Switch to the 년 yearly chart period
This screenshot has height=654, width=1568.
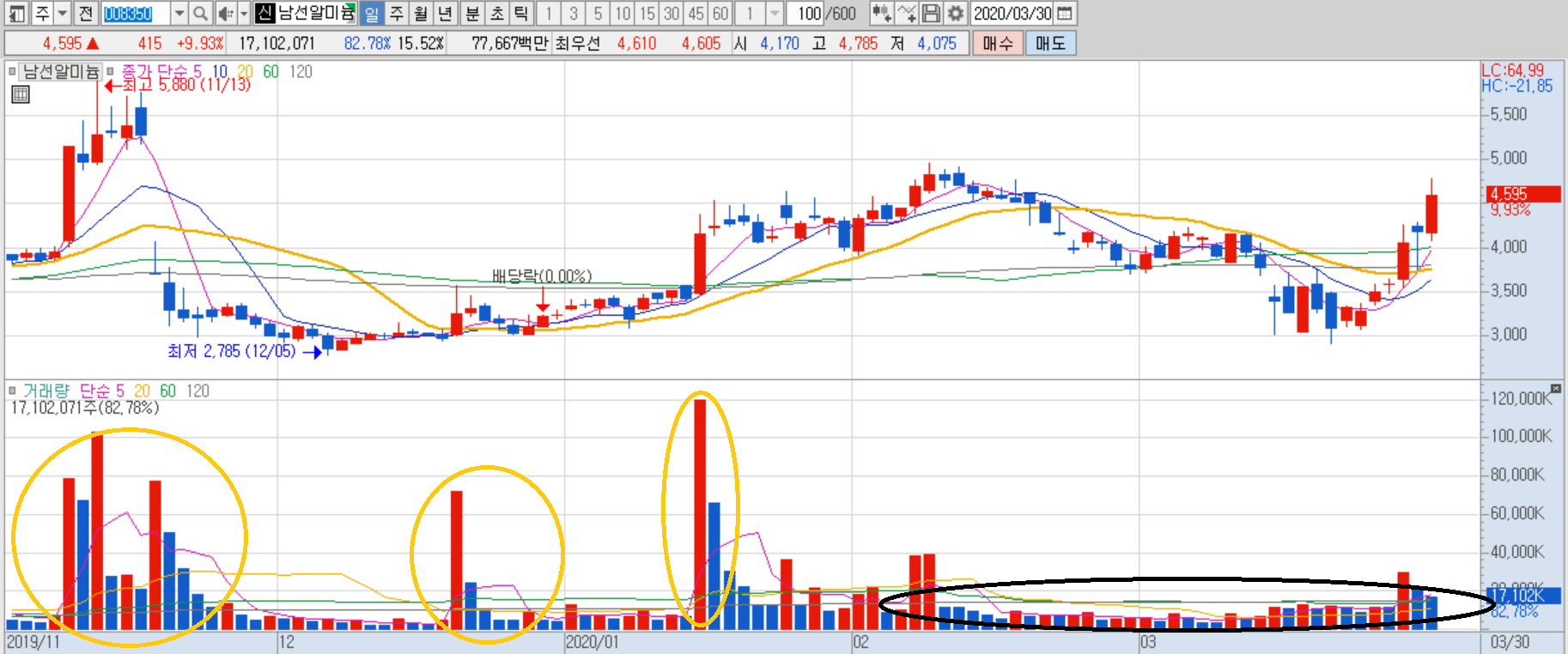pos(445,13)
